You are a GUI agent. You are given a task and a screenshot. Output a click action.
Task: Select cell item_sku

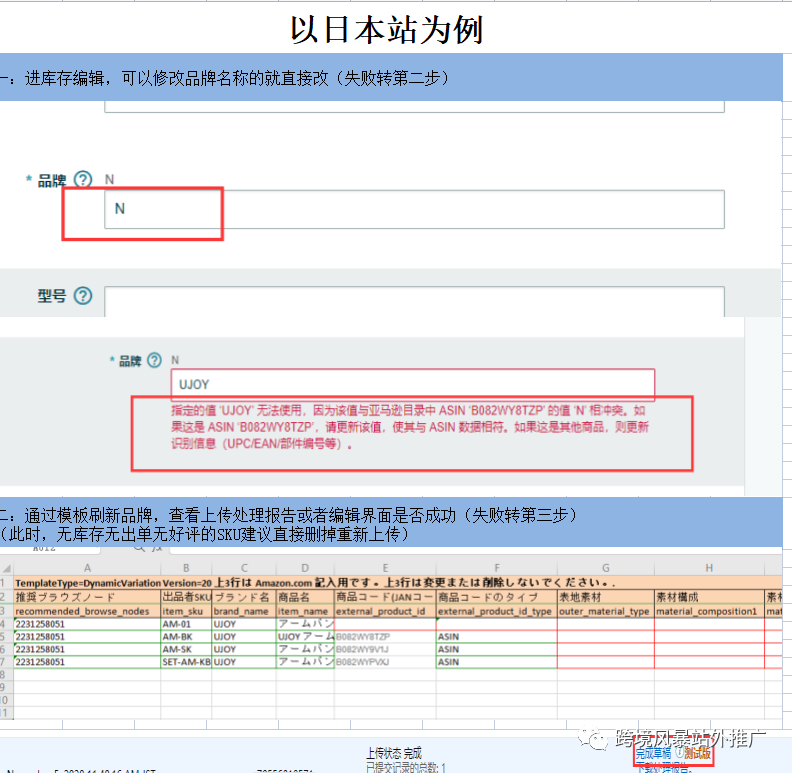click(186, 611)
